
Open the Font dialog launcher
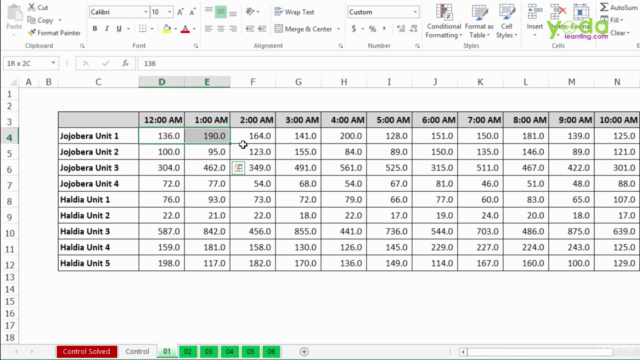click(196, 46)
